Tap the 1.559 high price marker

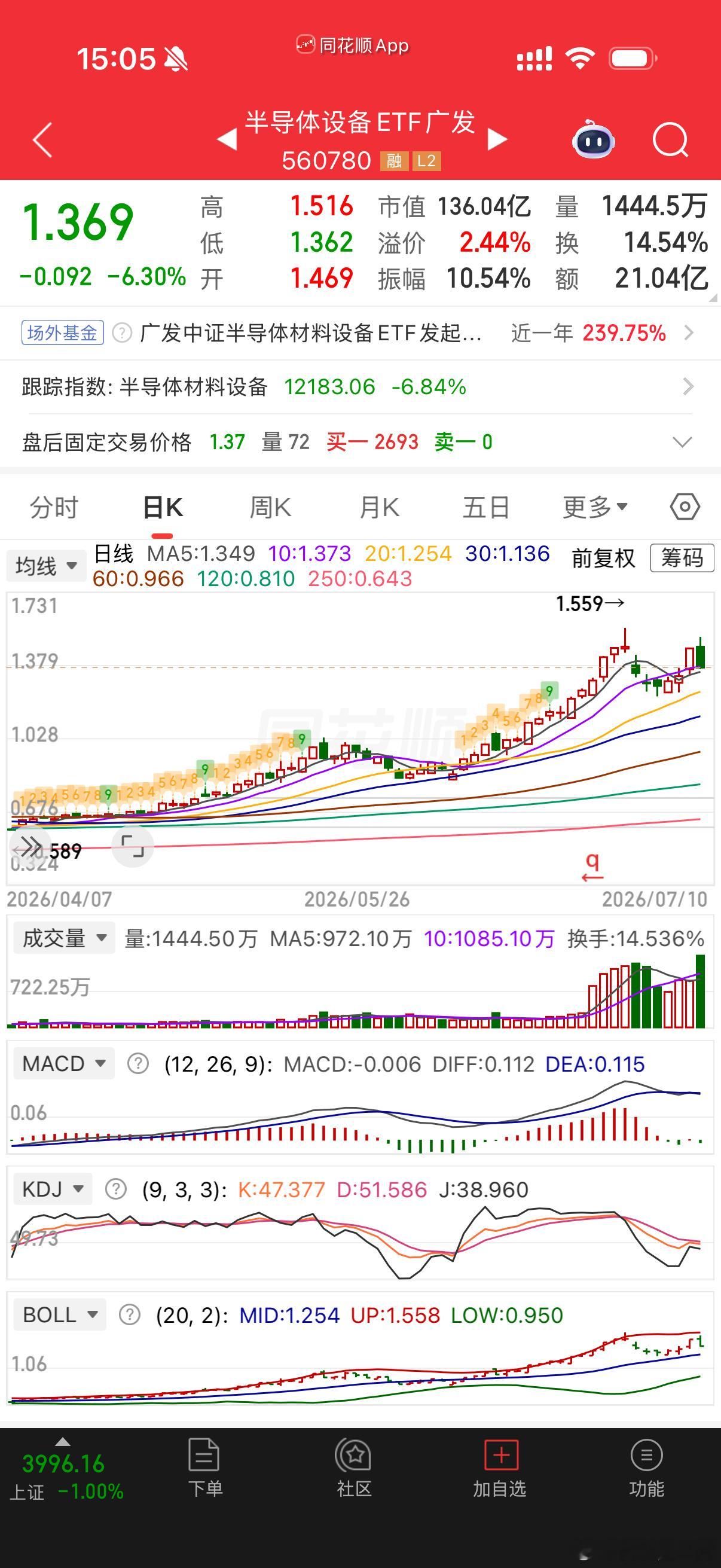click(589, 604)
